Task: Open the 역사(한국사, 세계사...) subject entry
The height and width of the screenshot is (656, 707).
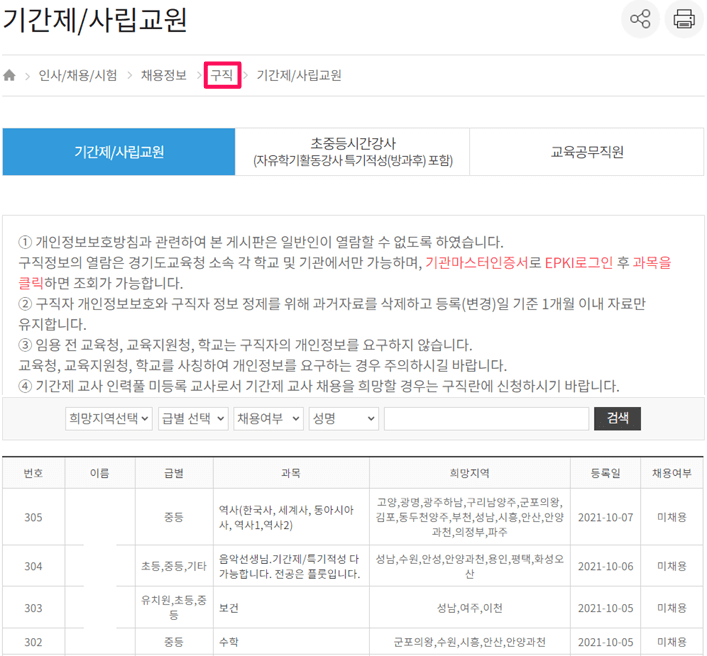Action: tap(286, 518)
